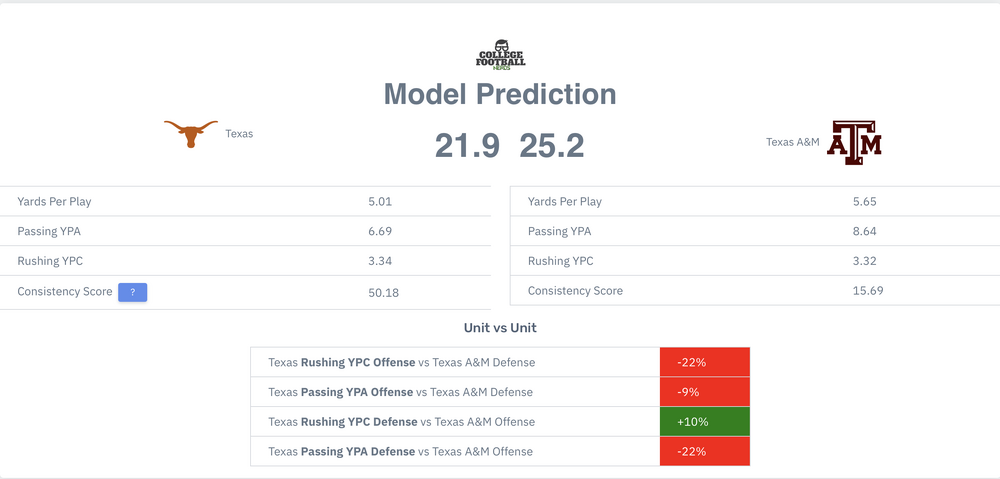Click the Texas team name label
1000x479 pixels.
[239, 133]
